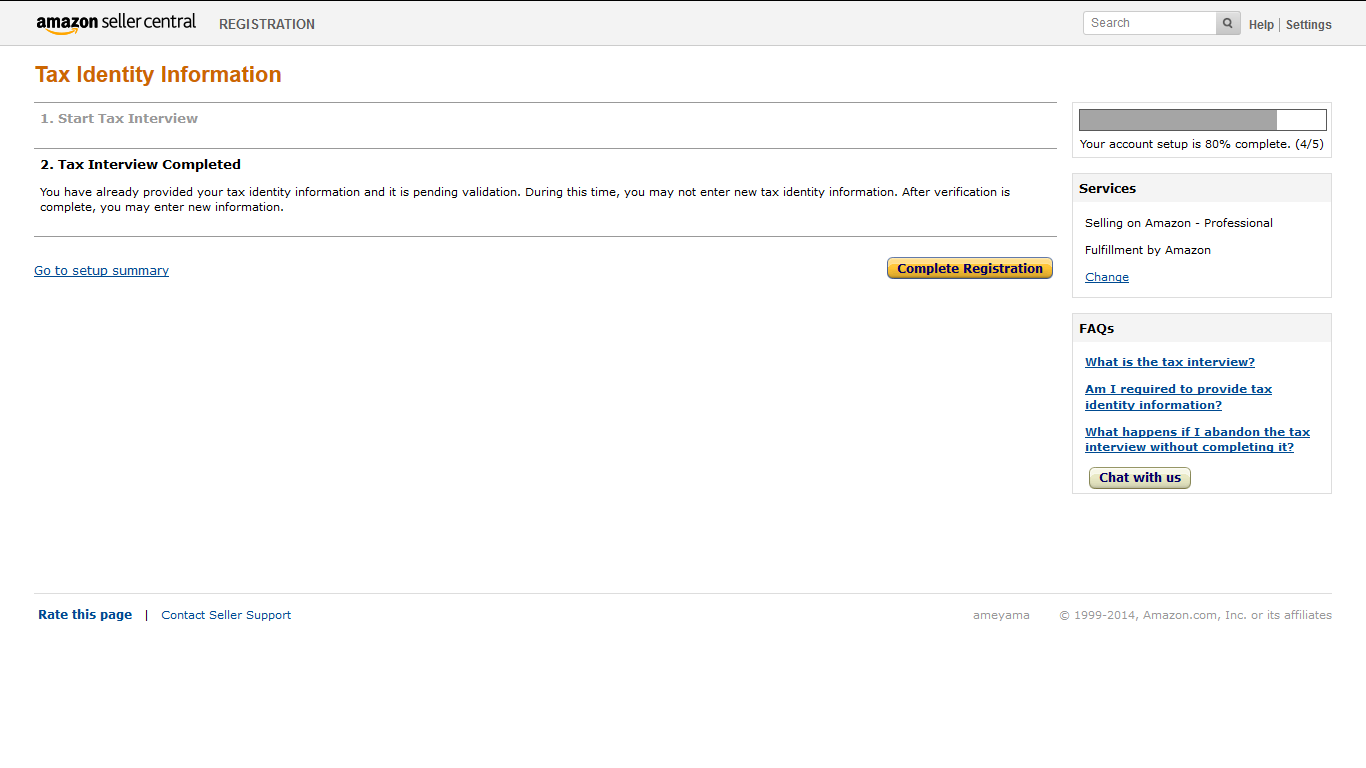This screenshot has width=1366, height=768.
Task: Click the account setup progress bar
Action: point(1202,120)
